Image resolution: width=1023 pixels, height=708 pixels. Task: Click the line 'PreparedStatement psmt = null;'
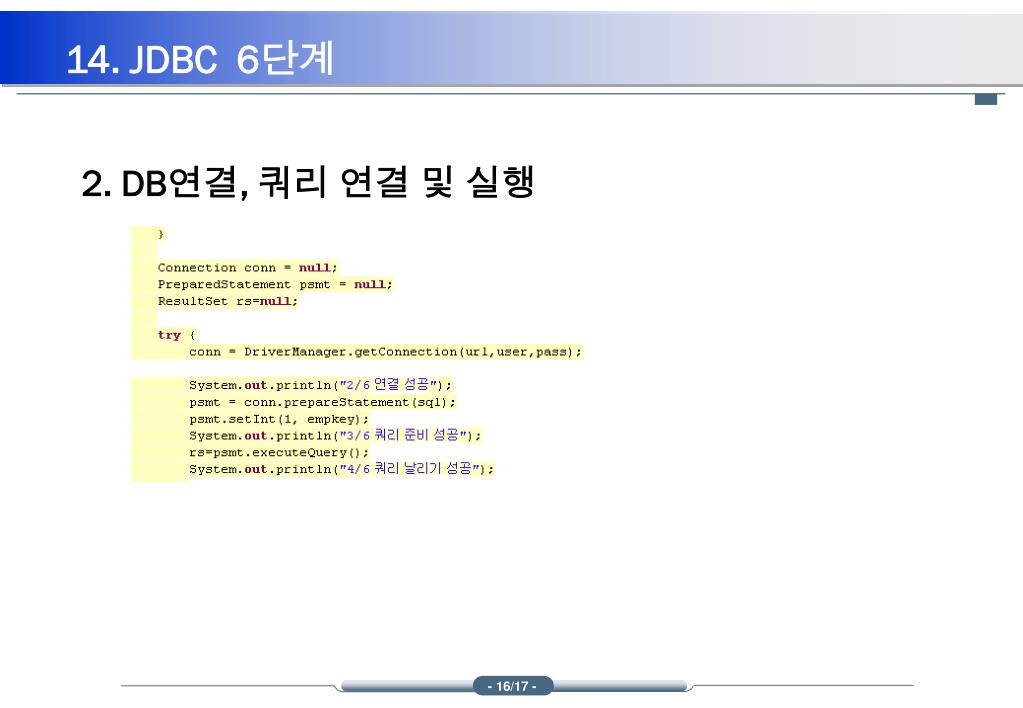coord(275,285)
